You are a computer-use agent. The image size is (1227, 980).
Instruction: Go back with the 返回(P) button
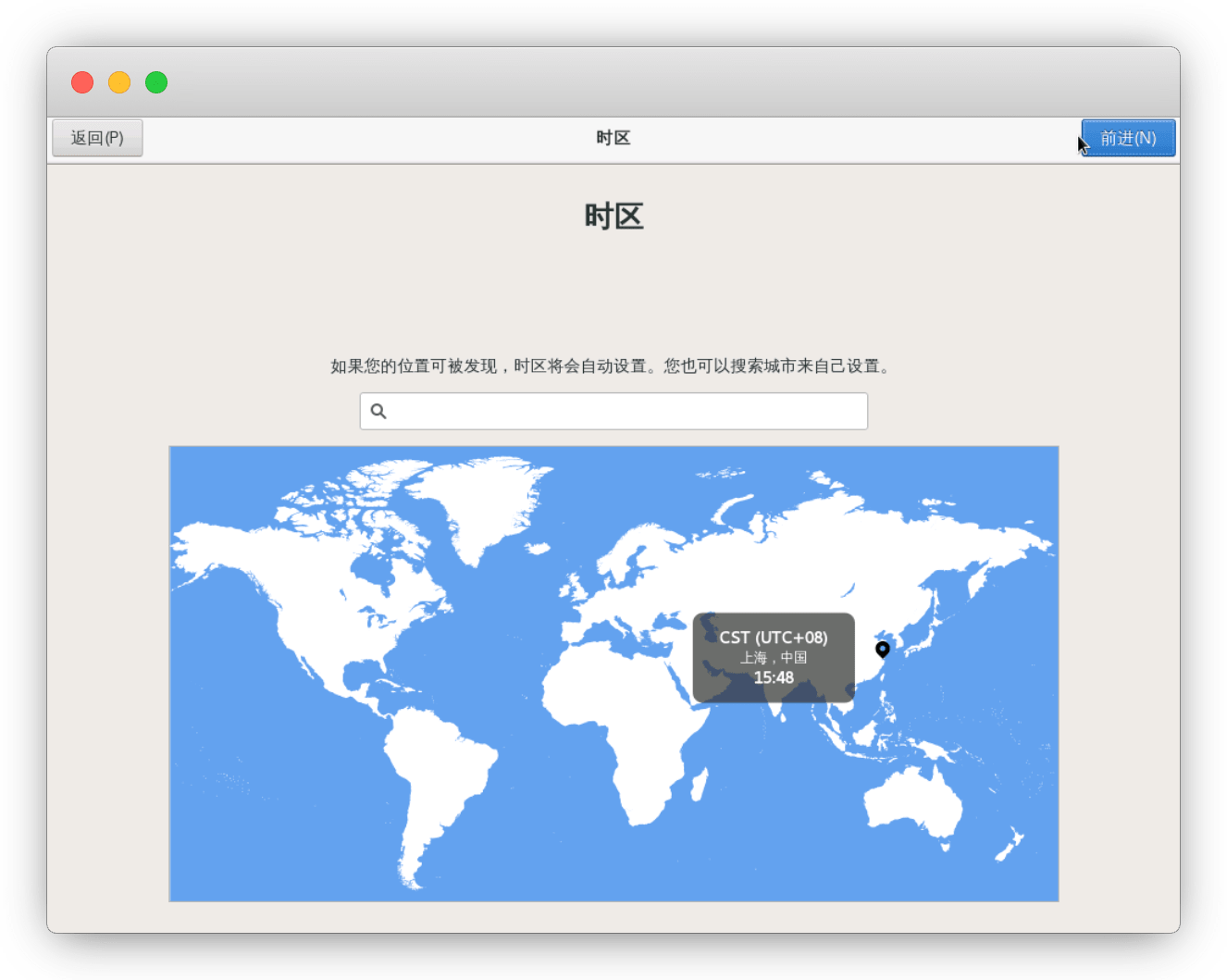(x=97, y=138)
